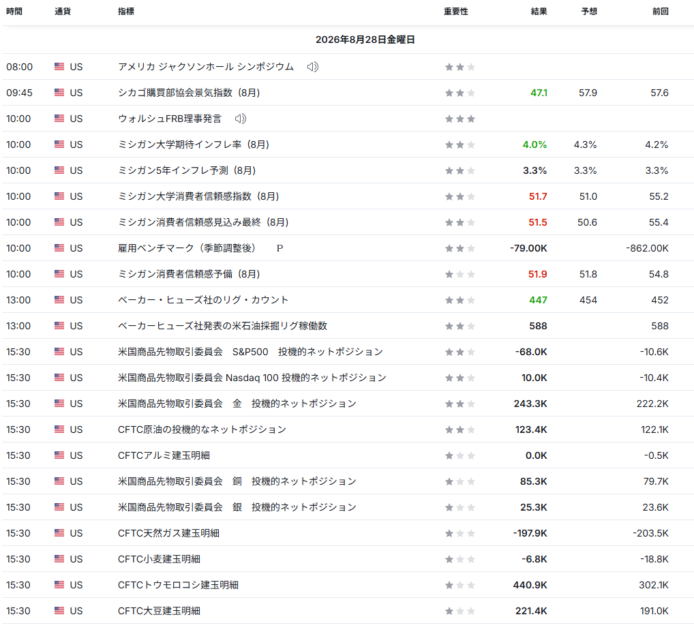Click result value -197.9K
The height and width of the screenshot is (632, 694).
[x=530, y=533]
